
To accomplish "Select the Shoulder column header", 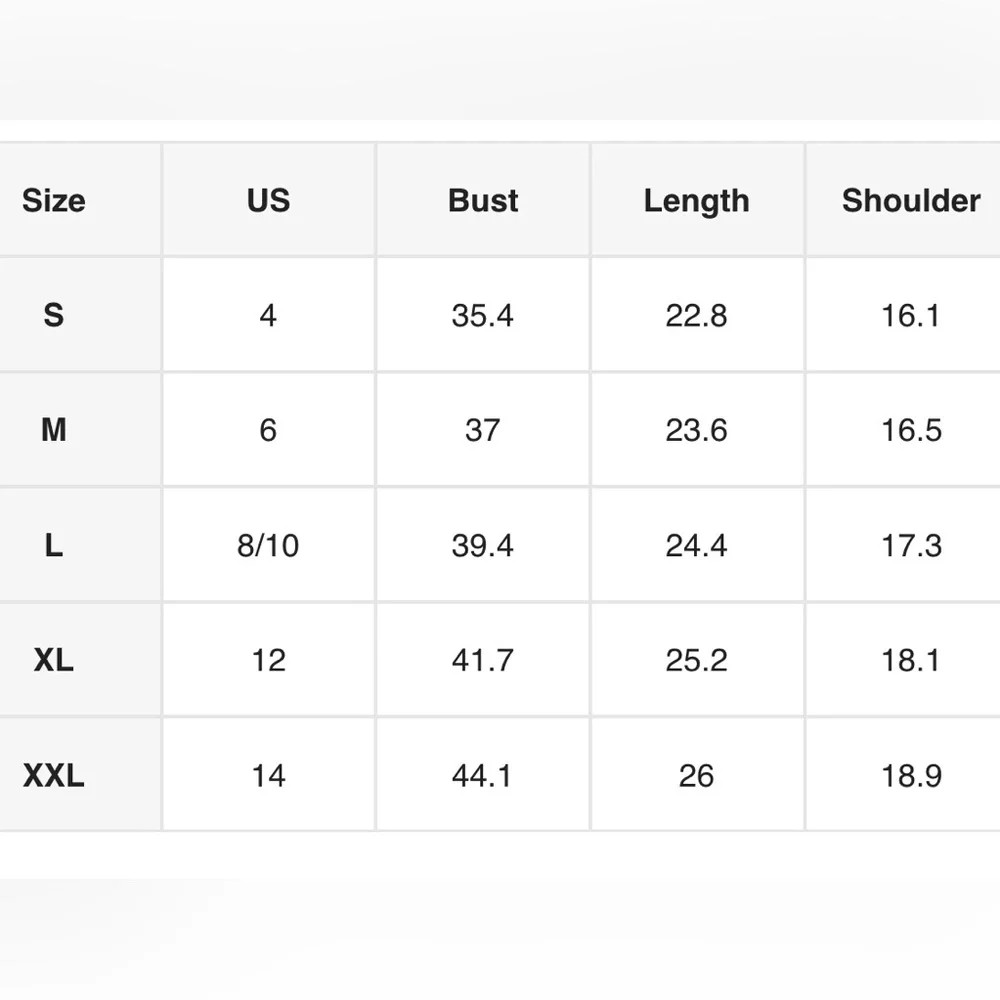I will (x=911, y=200).
